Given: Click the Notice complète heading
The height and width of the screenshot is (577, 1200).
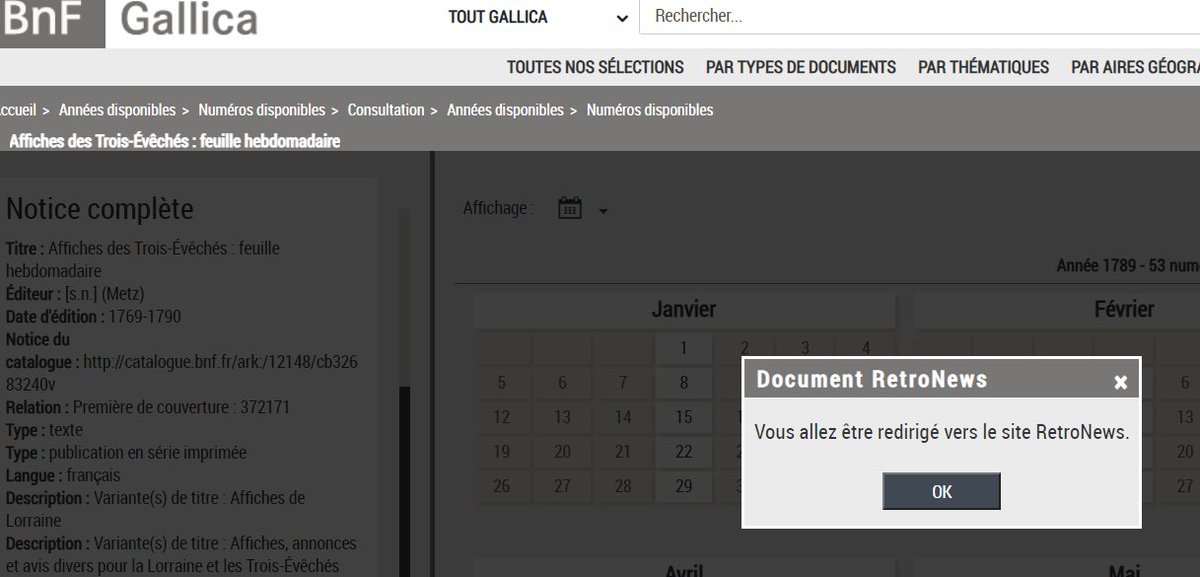Looking at the screenshot, I should coord(100,209).
